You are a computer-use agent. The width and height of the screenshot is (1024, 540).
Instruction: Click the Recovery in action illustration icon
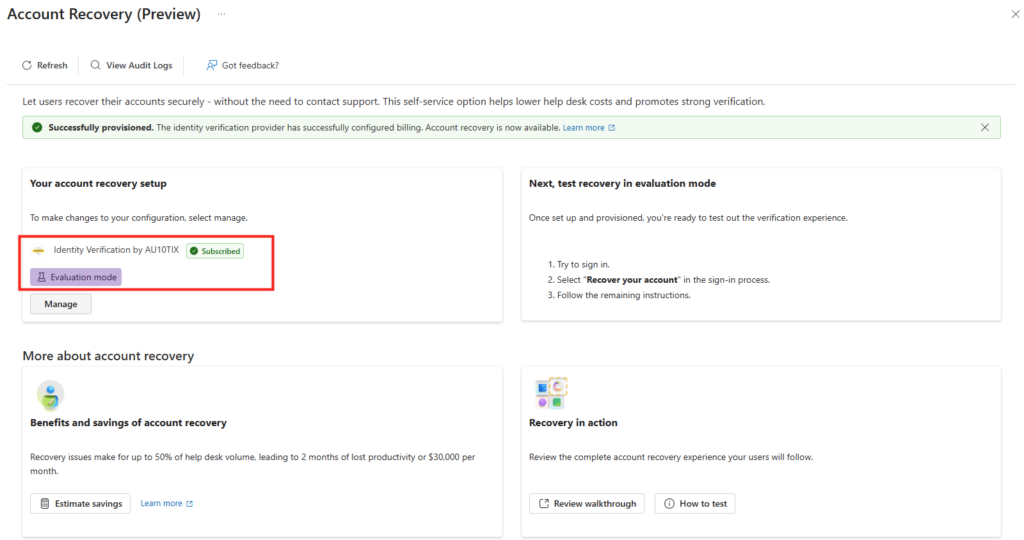(552, 393)
